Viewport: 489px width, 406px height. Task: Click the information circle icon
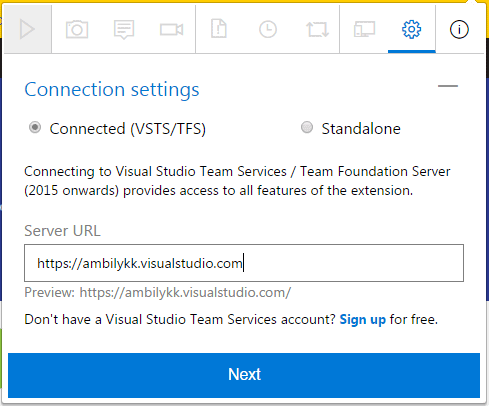pyautogui.click(x=459, y=29)
